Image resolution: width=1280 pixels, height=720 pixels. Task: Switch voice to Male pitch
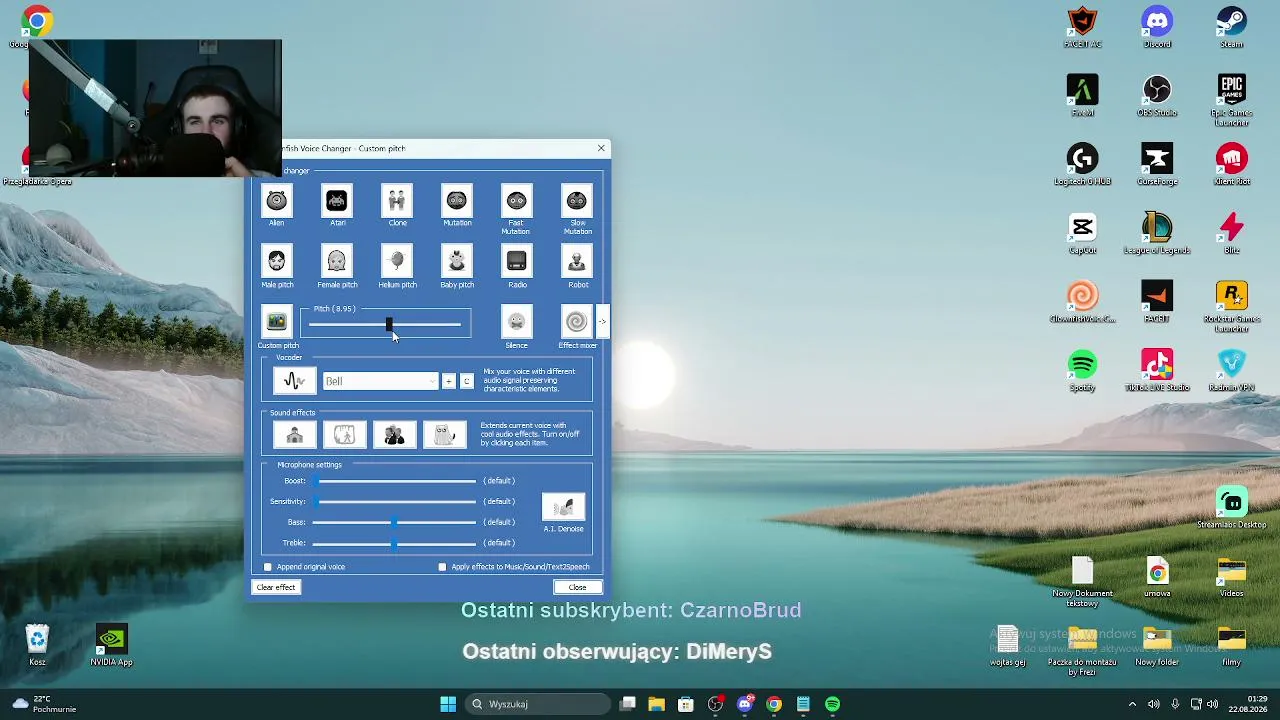pyautogui.click(x=276, y=262)
